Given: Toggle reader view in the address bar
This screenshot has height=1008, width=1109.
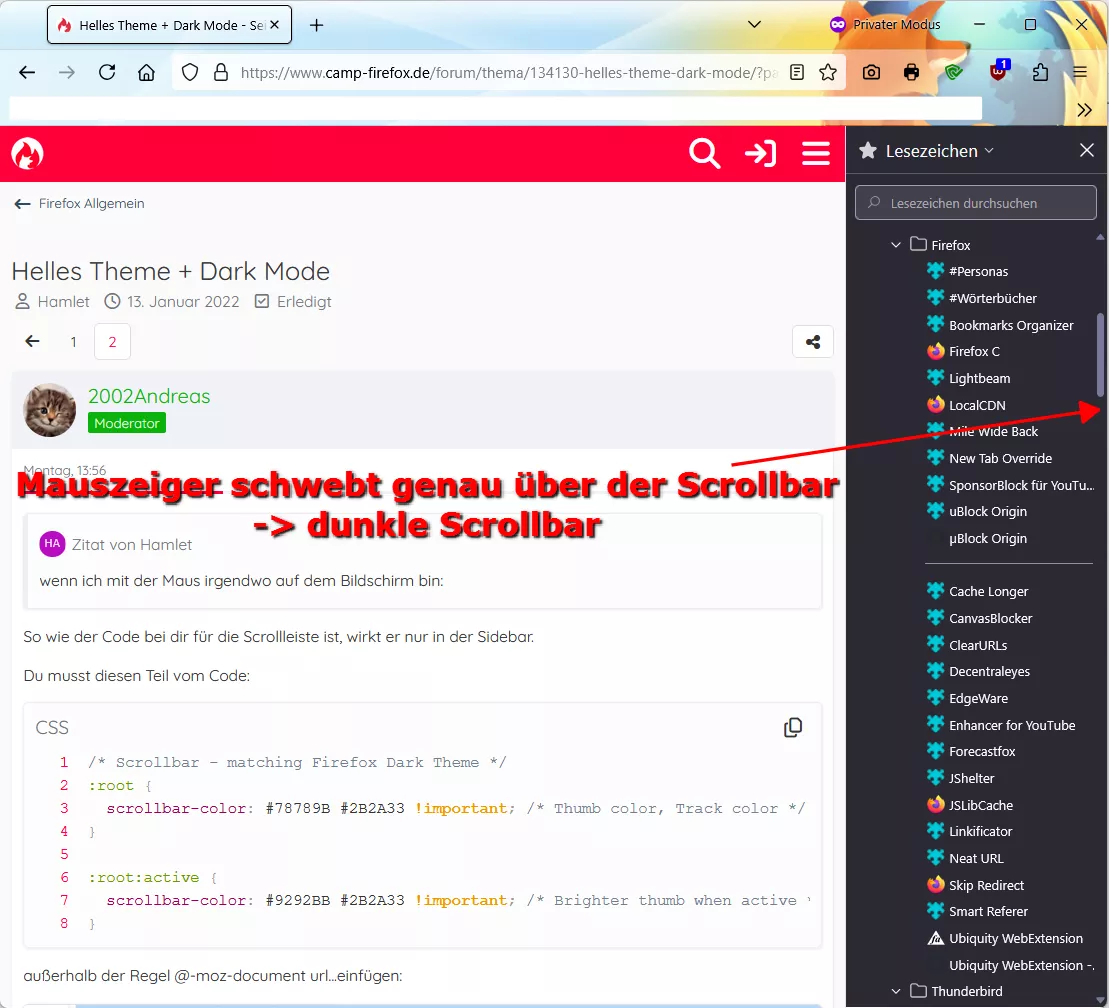Looking at the screenshot, I should click(796, 72).
